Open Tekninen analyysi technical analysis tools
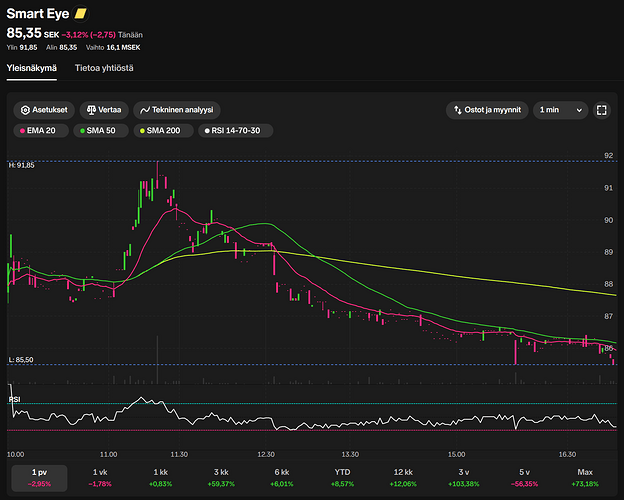 pyautogui.click(x=177, y=110)
